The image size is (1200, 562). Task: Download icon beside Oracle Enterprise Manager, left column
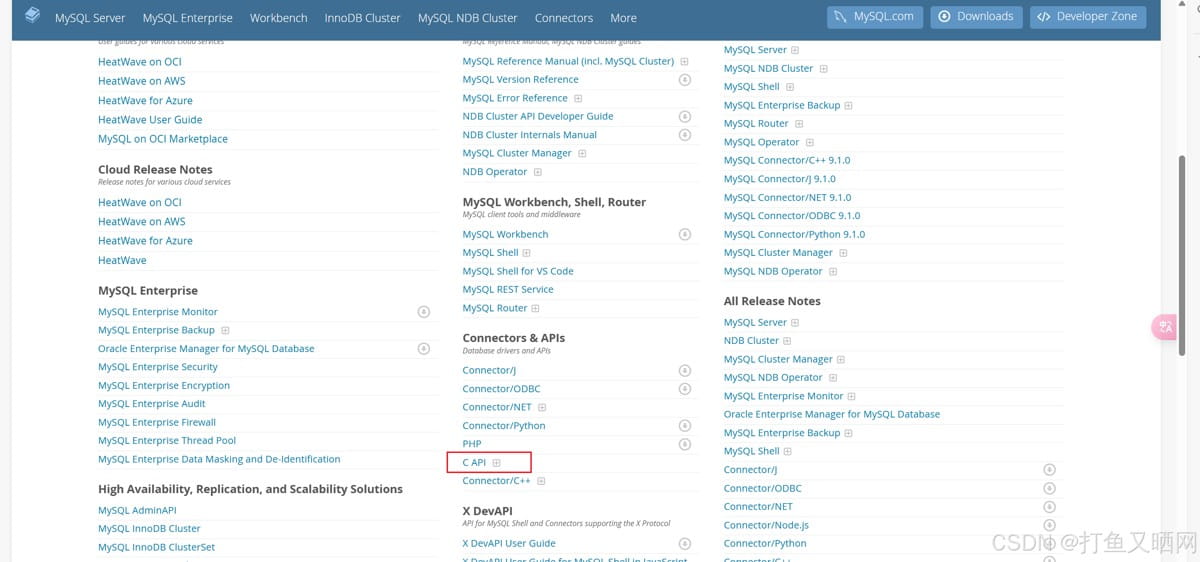(x=424, y=349)
